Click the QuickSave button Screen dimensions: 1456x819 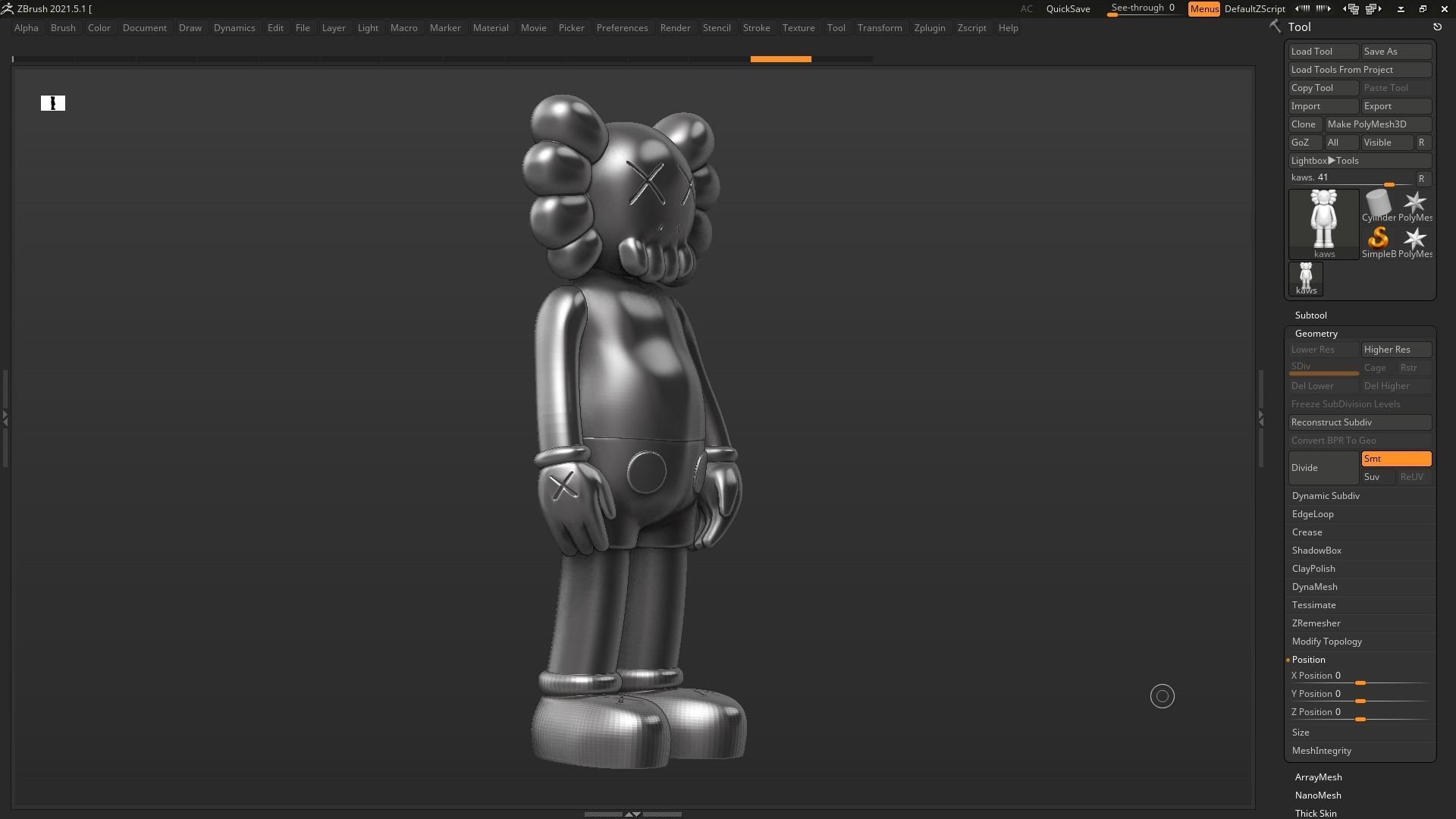(x=1068, y=8)
